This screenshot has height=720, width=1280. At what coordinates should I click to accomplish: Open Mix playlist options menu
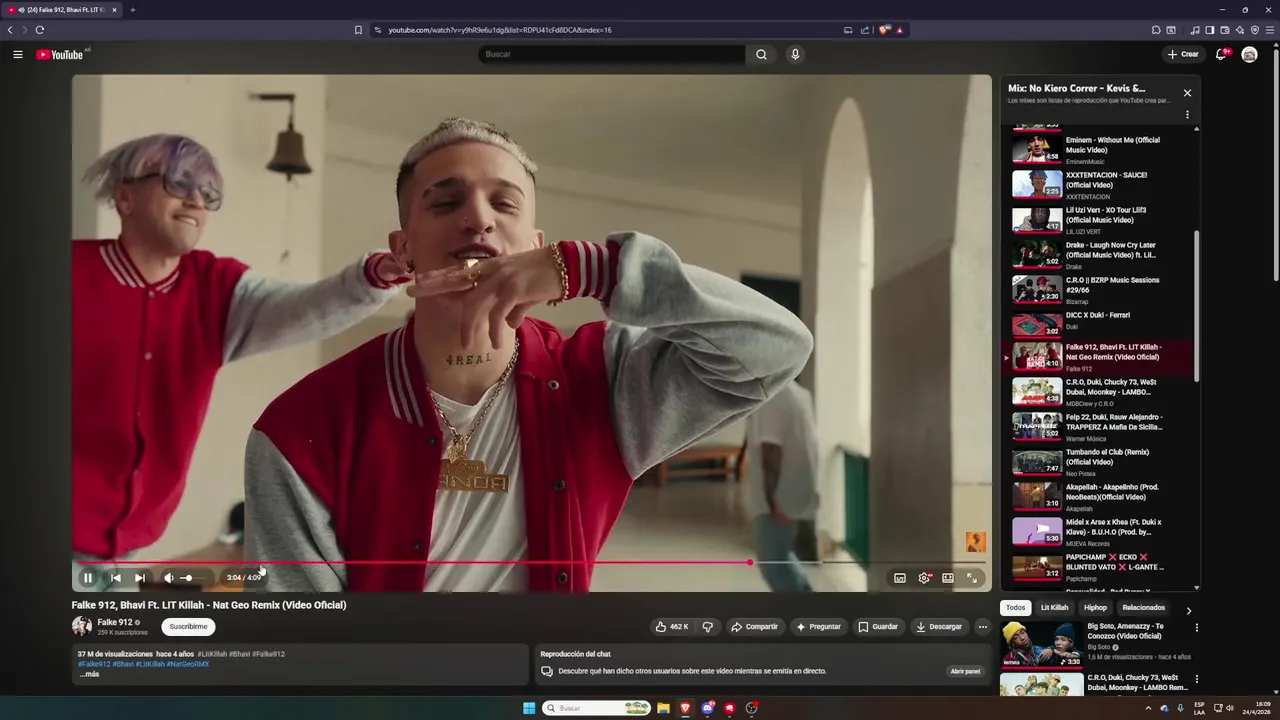pos(1187,115)
